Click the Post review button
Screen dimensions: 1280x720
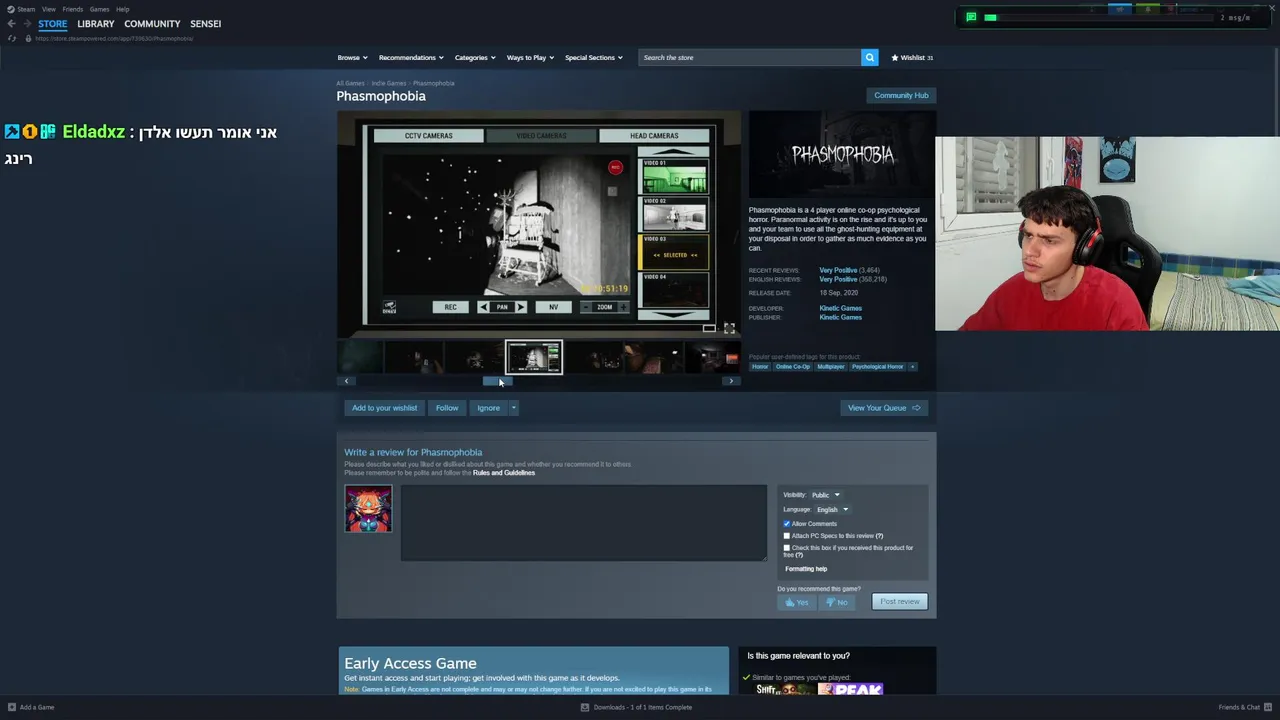tap(900, 602)
